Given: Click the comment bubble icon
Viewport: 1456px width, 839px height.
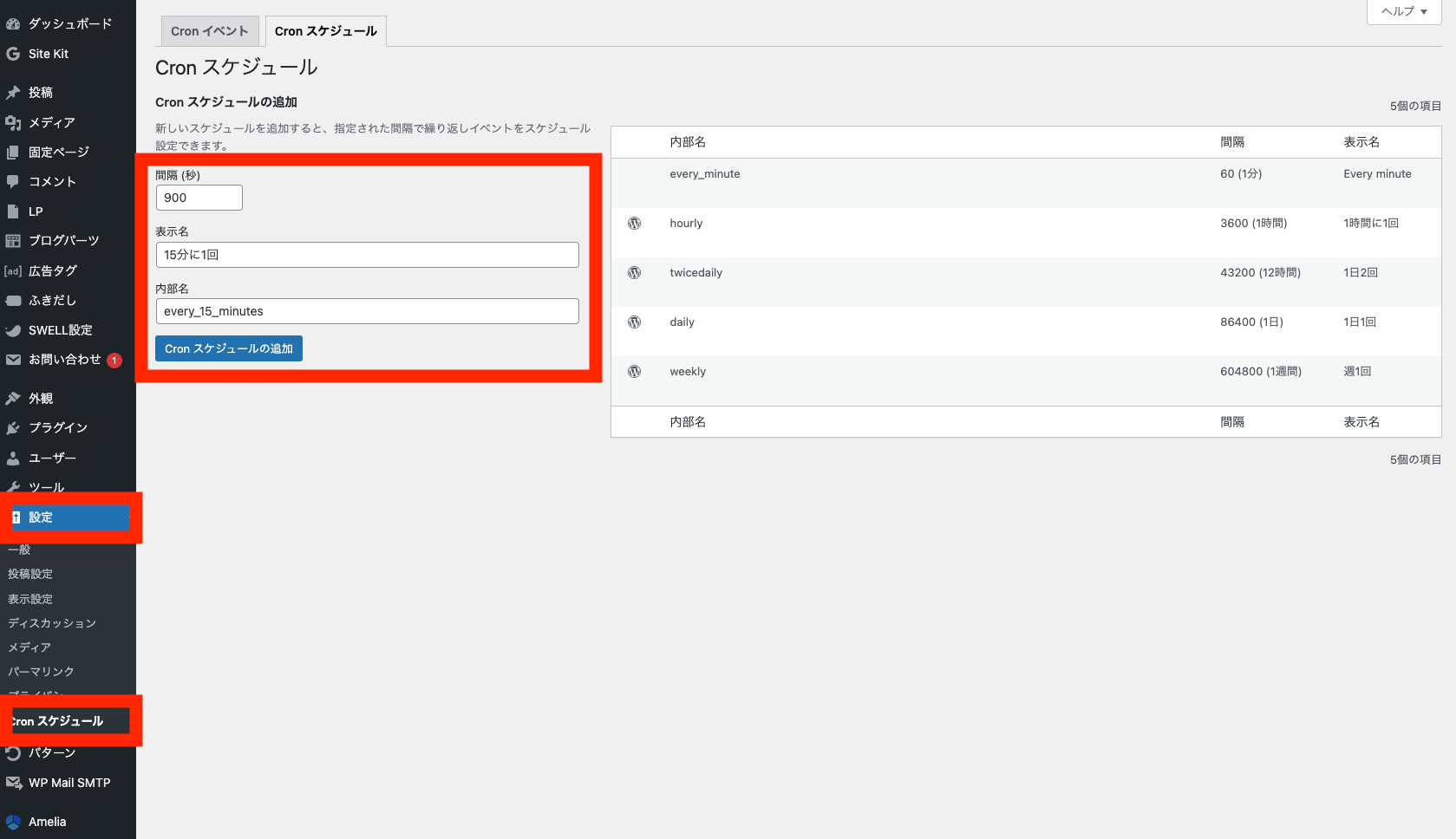Looking at the screenshot, I should tap(13, 182).
